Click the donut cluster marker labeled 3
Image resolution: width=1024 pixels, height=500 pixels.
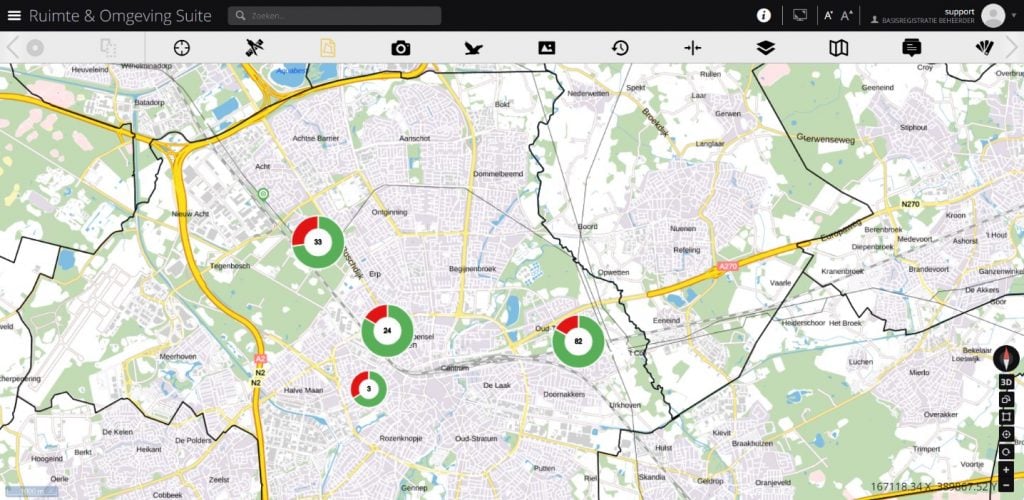pyautogui.click(x=369, y=389)
